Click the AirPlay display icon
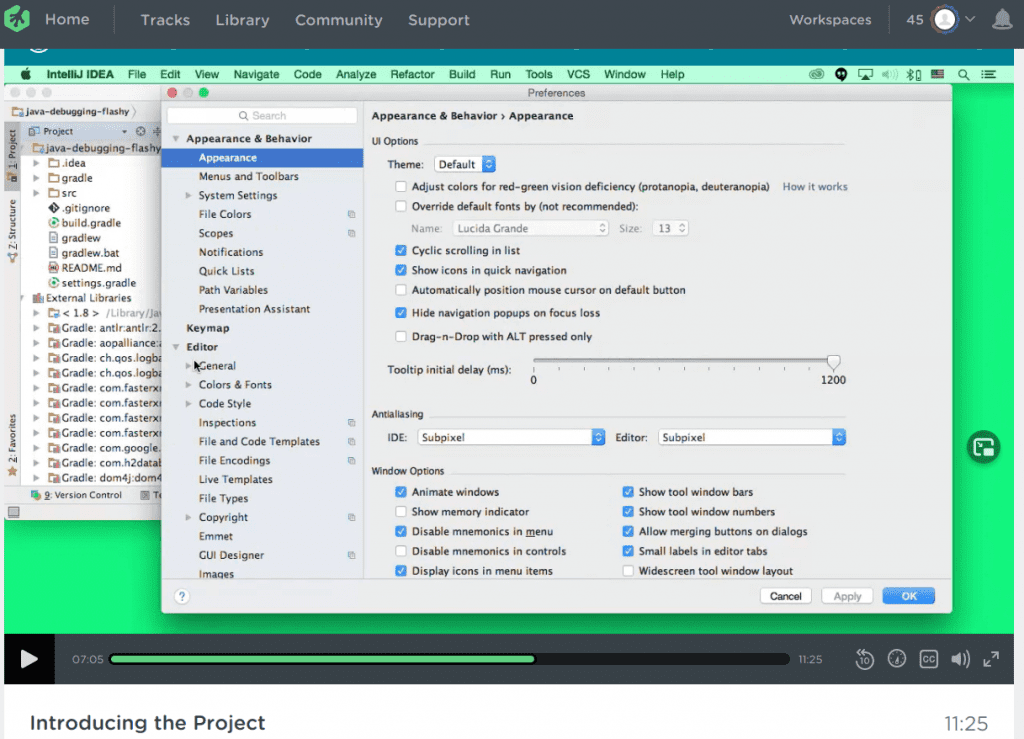 [x=865, y=74]
